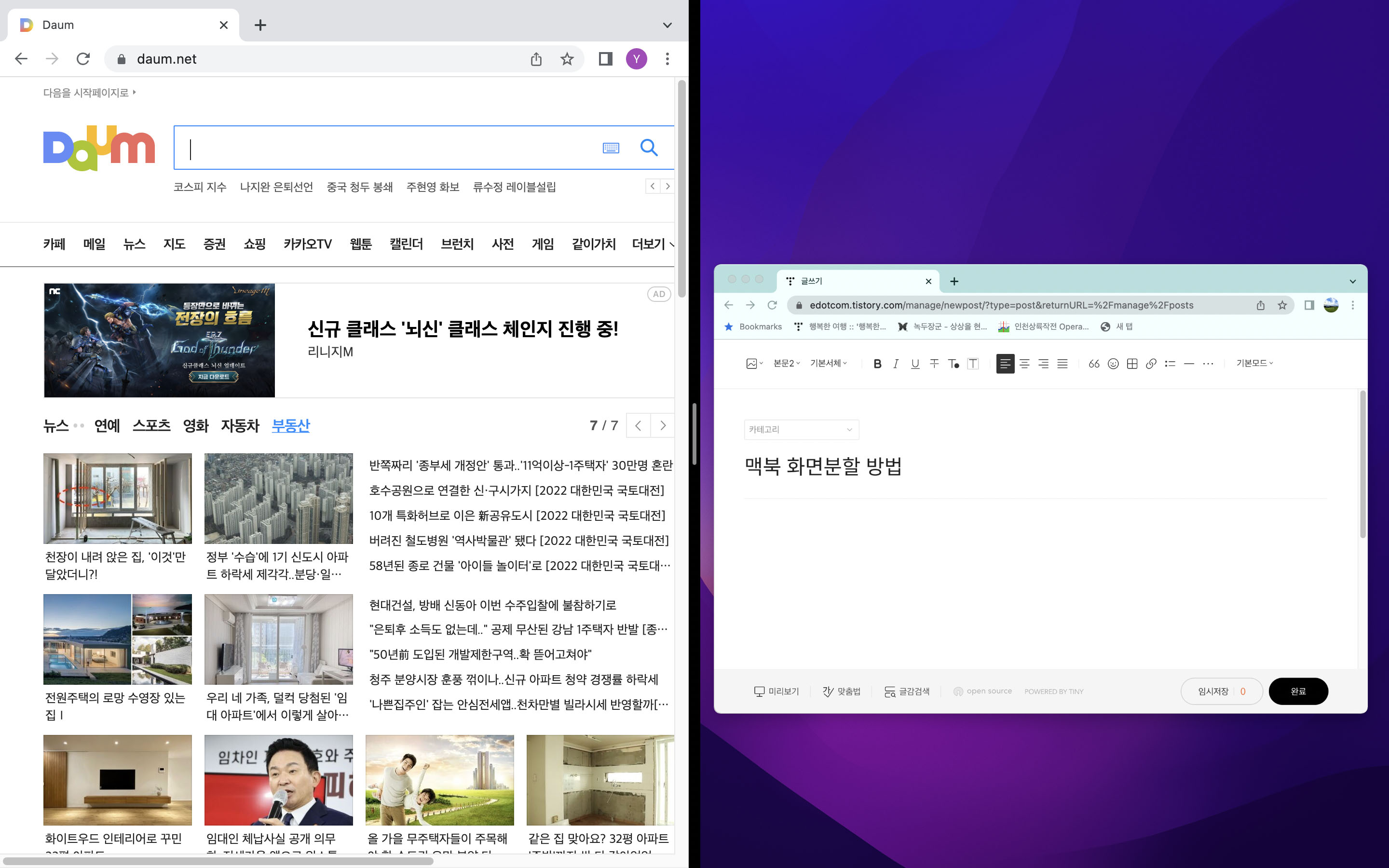
Task: Open the image insert tool in the editor
Action: (752, 363)
